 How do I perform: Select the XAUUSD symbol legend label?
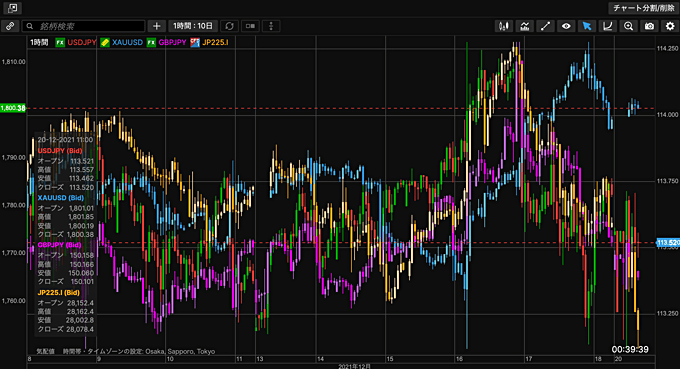tap(127, 42)
